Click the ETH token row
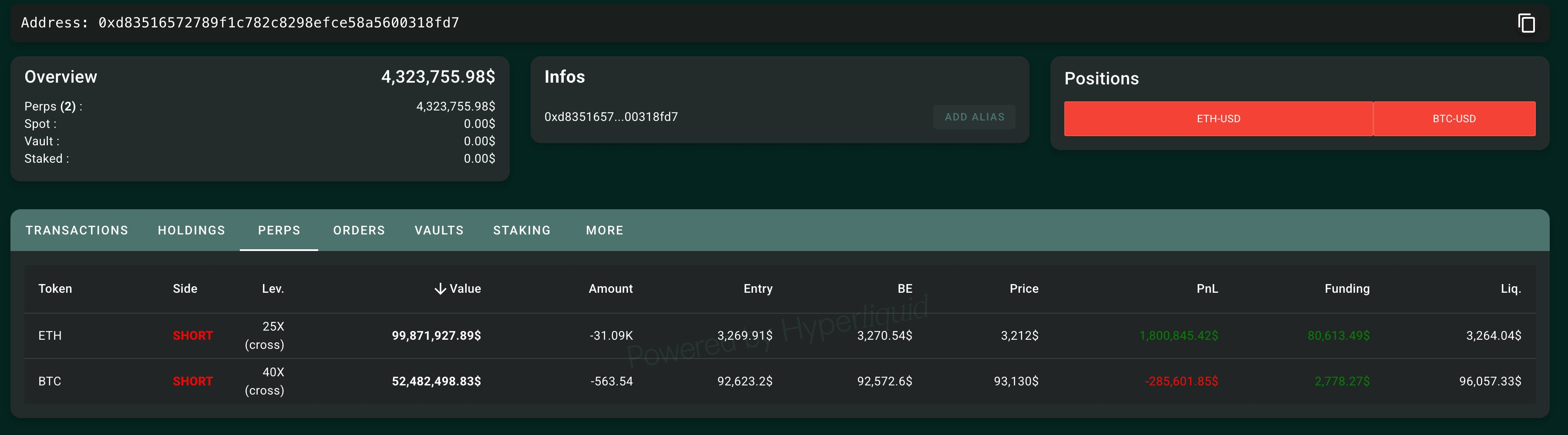Viewport: 1568px width, 435px height. [50, 336]
